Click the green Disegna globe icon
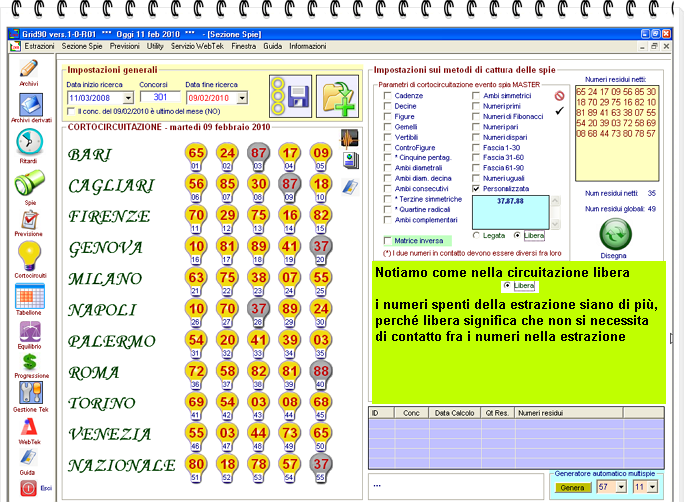The height and width of the screenshot is (502, 684). (615, 234)
